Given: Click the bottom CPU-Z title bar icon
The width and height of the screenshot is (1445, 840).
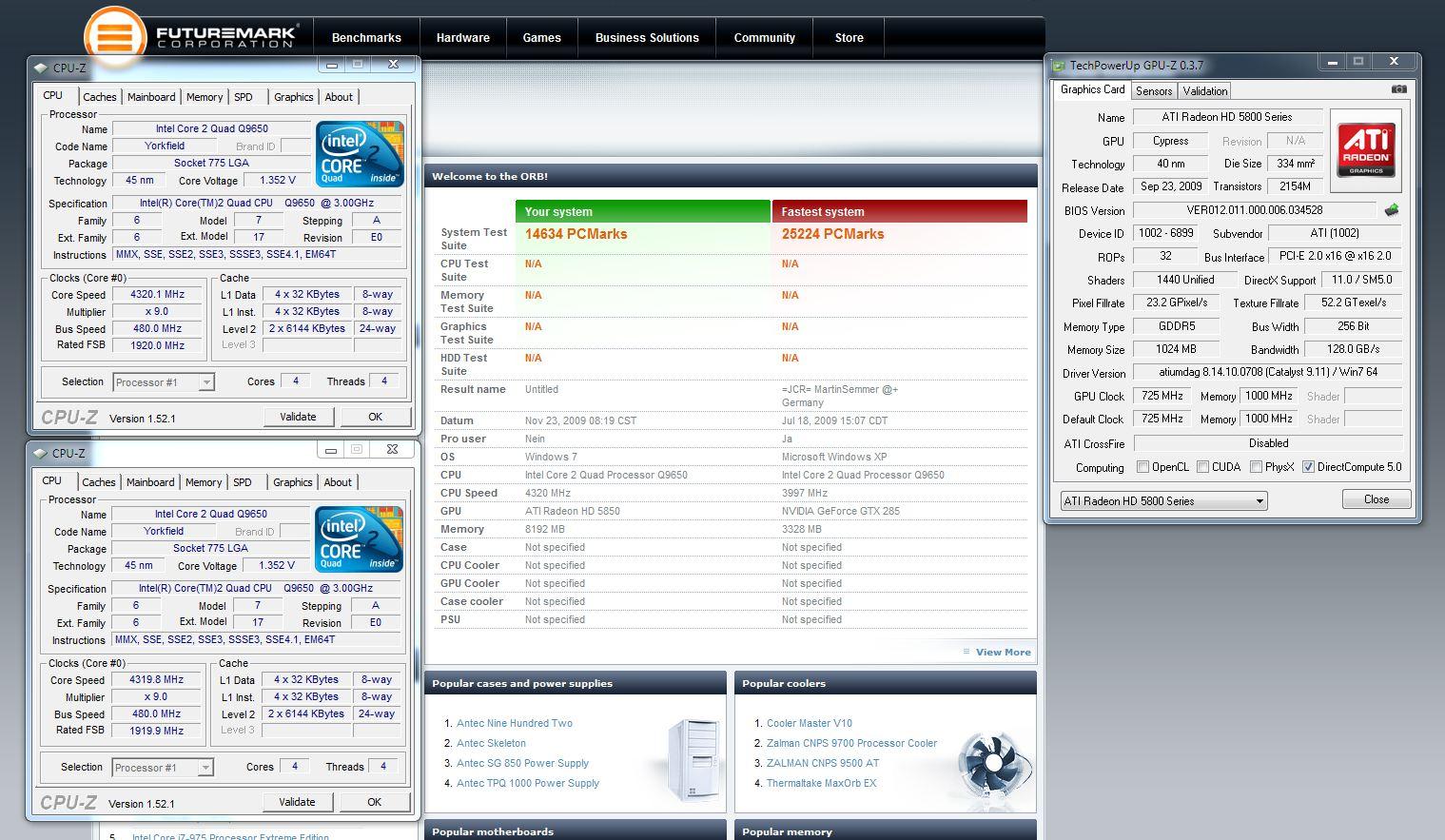Looking at the screenshot, I should click(40, 453).
